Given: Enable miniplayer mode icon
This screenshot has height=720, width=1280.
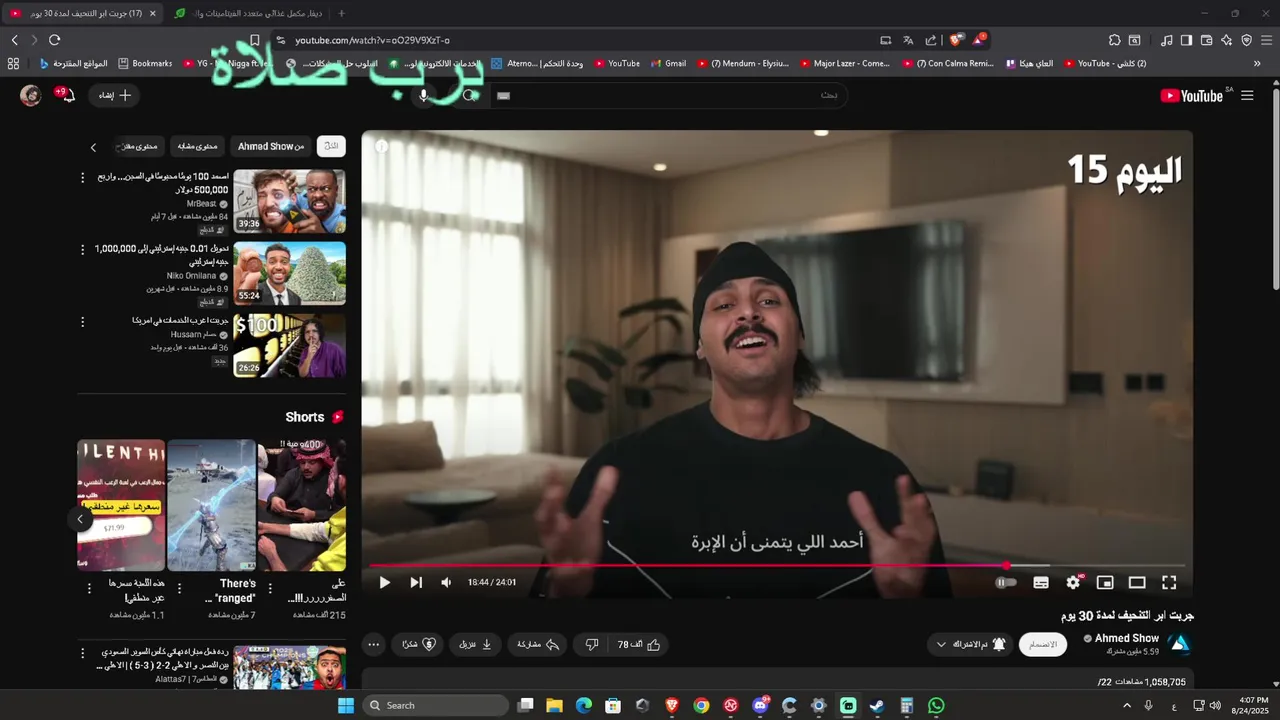Looking at the screenshot, I should coord(1105,582).
